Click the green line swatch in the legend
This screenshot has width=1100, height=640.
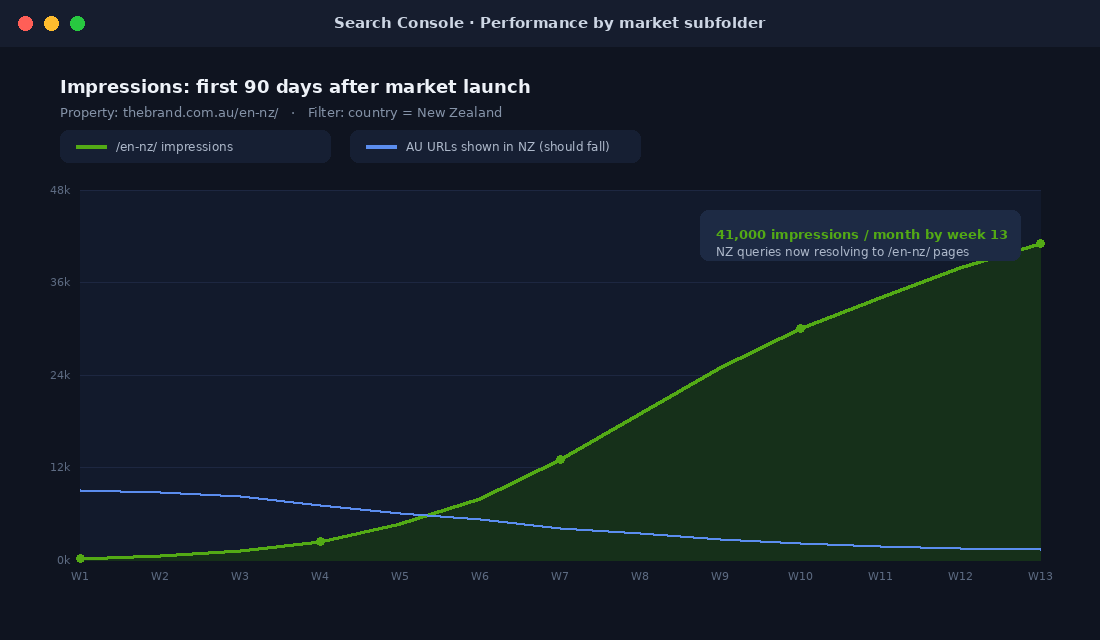91,147
